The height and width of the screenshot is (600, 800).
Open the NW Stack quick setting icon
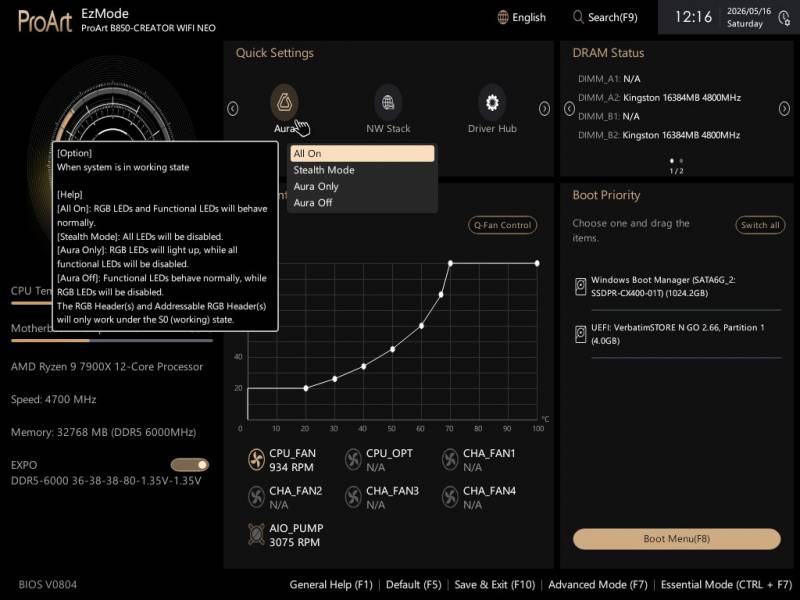[x=388, y=102]
